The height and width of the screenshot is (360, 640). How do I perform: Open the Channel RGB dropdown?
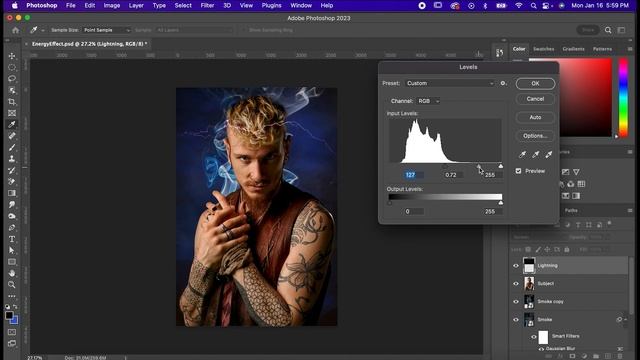(x=428, y=101)
